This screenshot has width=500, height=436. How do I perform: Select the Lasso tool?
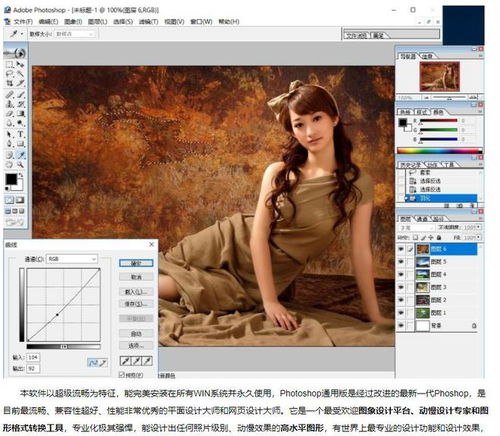(x=9, y=73)
